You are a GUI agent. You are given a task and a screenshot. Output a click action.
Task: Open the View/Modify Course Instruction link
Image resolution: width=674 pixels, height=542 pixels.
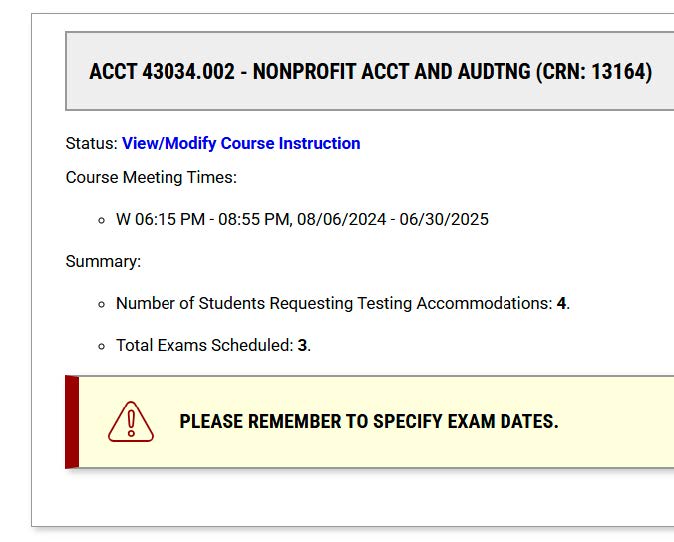pos(241,144)
